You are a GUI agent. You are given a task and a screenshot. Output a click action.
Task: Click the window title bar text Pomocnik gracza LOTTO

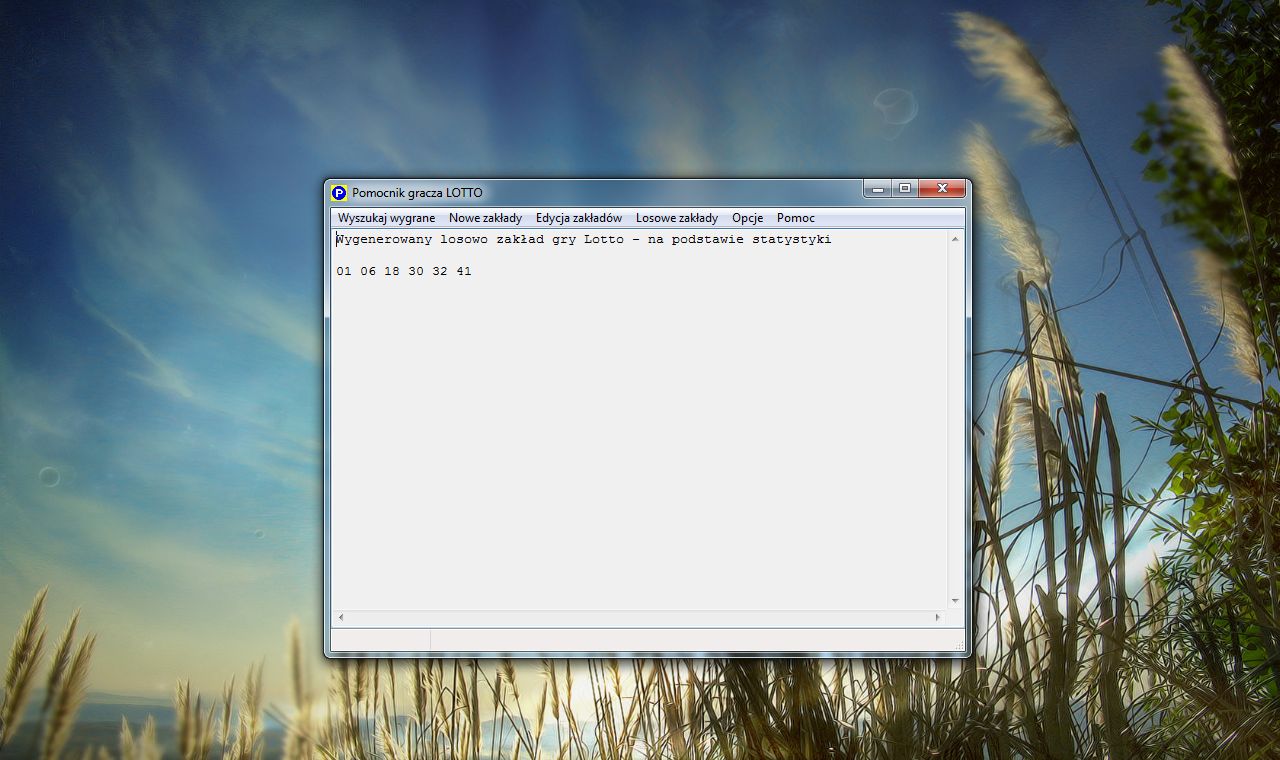coord(417,193)
